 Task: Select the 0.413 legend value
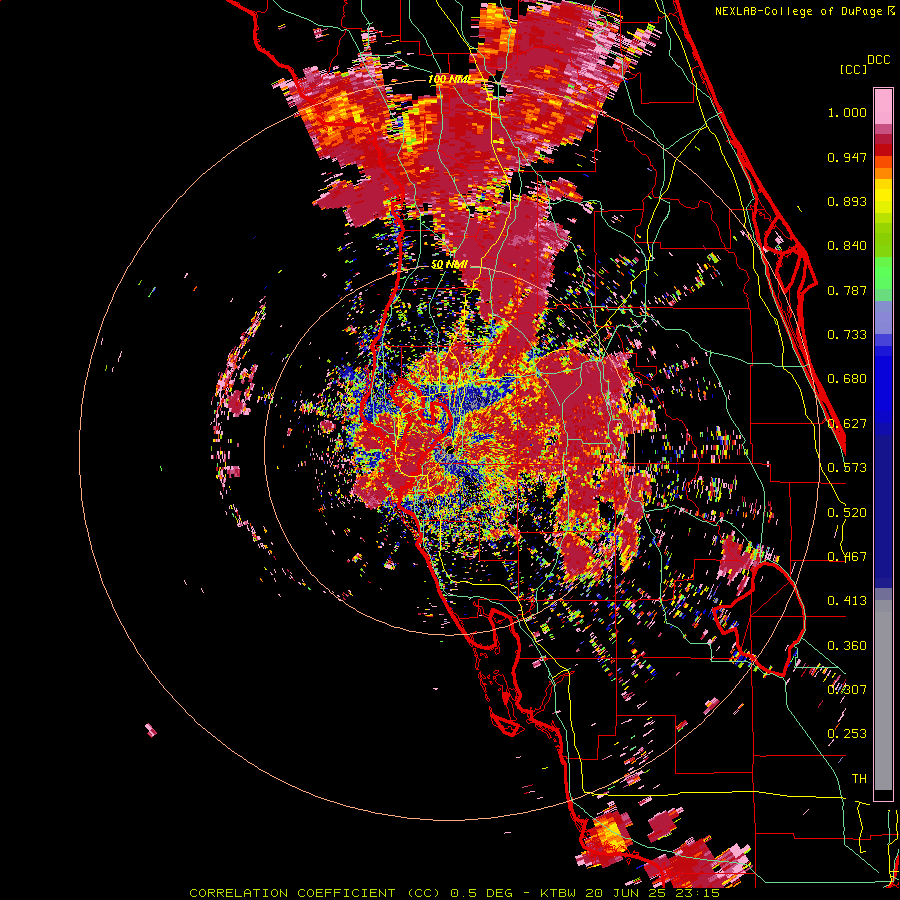click(x=847, y=601)
